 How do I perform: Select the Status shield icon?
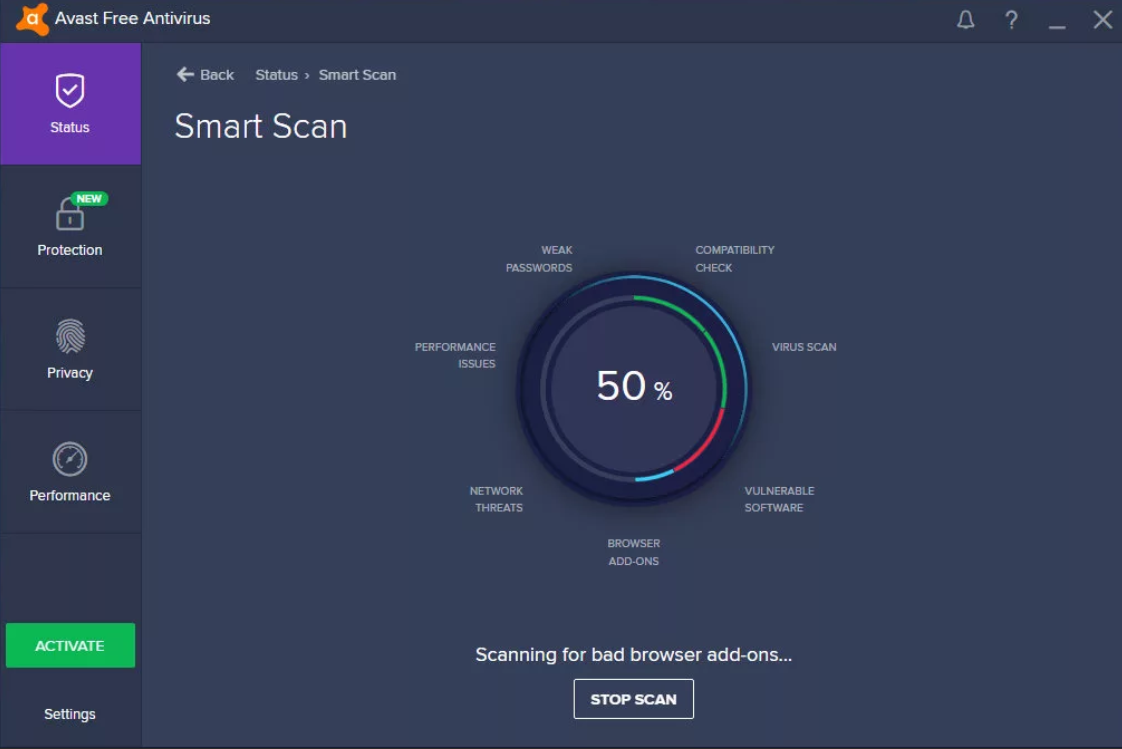[70, 90]
